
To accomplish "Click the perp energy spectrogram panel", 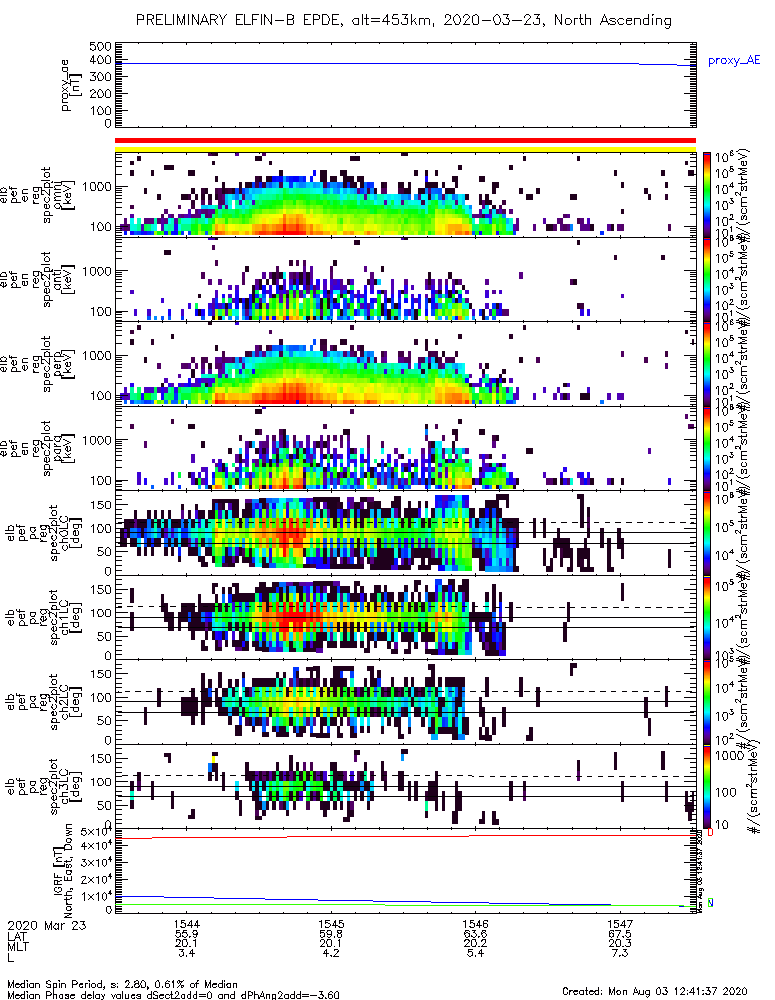I will tap(405, 364).
